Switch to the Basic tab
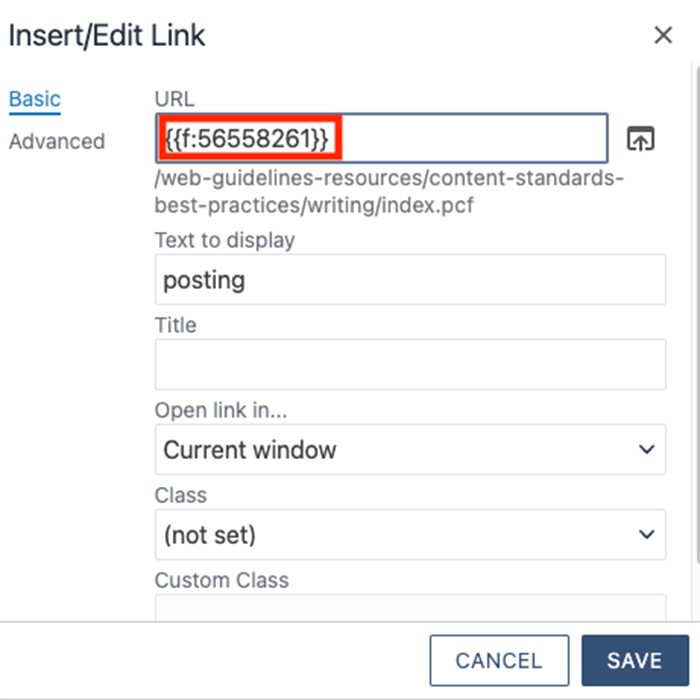Viewport: 700px width, 700px height. 34,99
